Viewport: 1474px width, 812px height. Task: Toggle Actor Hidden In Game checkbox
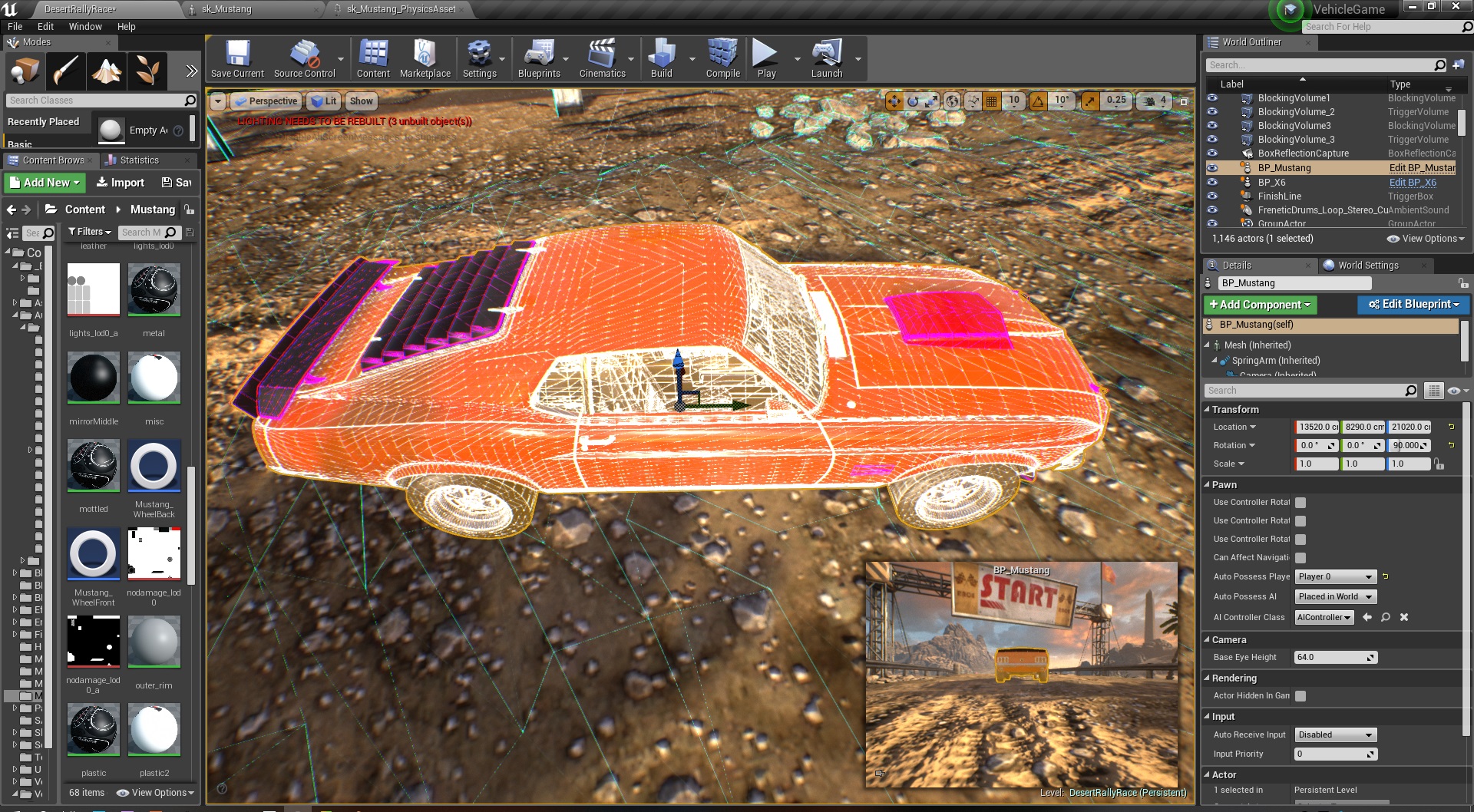click(x=1300, y=696)
